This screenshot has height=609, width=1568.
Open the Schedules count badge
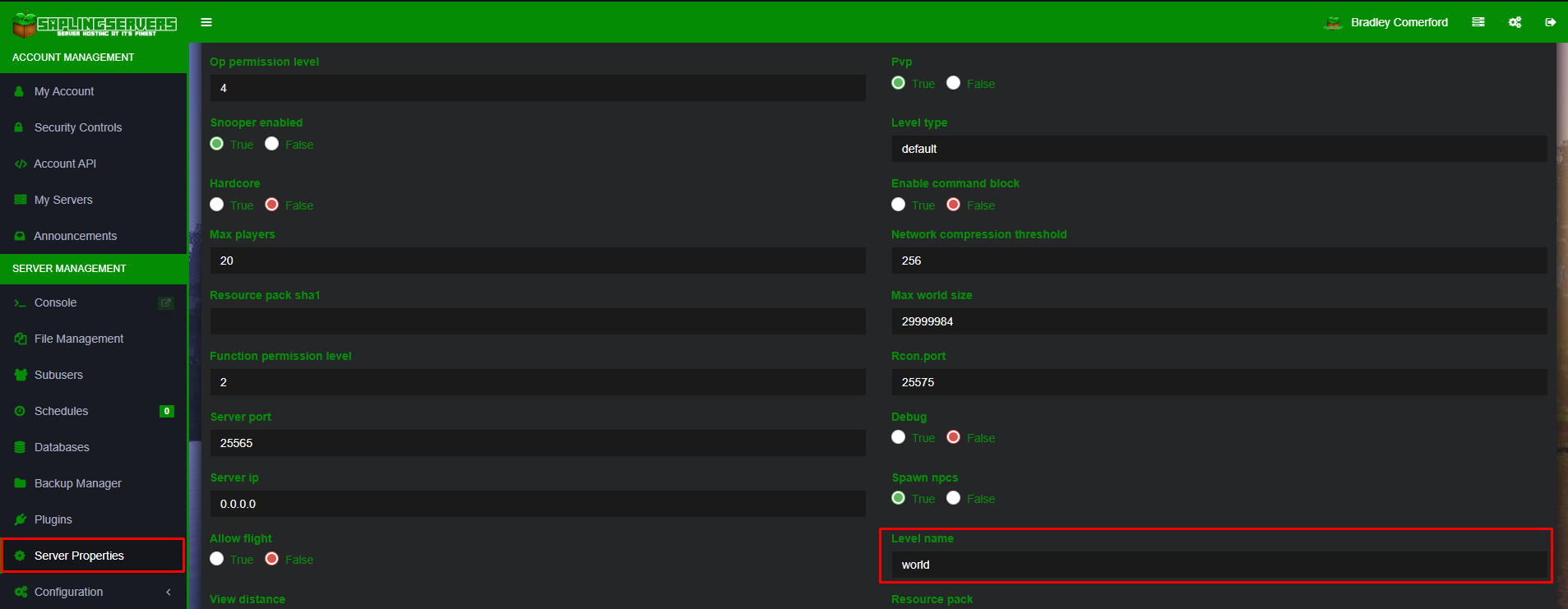click(x=167, y=411)
